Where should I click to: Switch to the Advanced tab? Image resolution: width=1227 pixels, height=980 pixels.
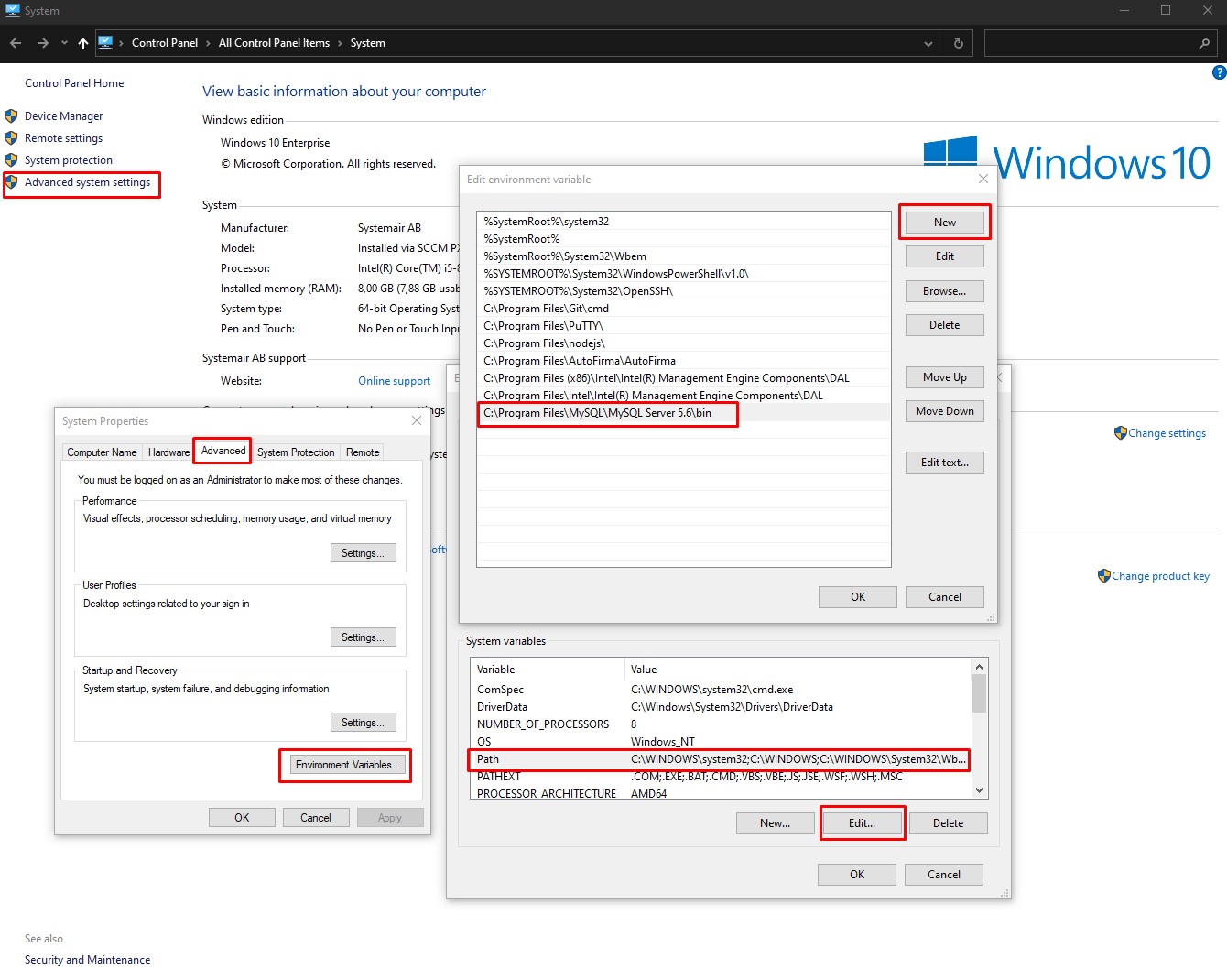tap(223, 451)
